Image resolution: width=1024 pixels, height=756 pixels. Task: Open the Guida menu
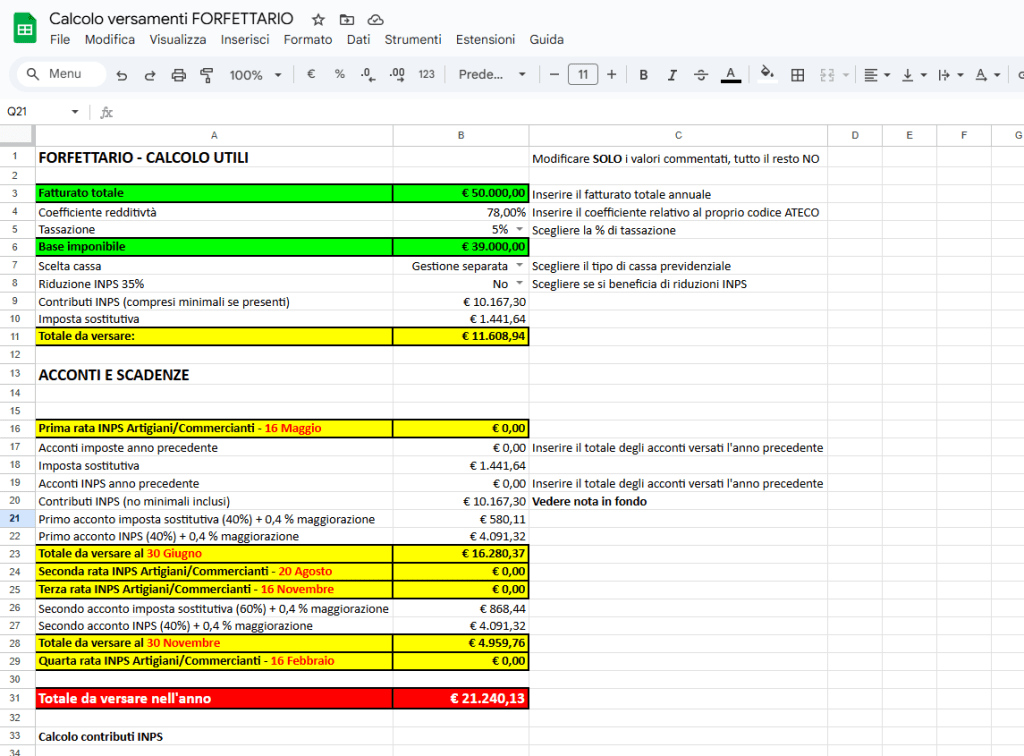(547, 39)
